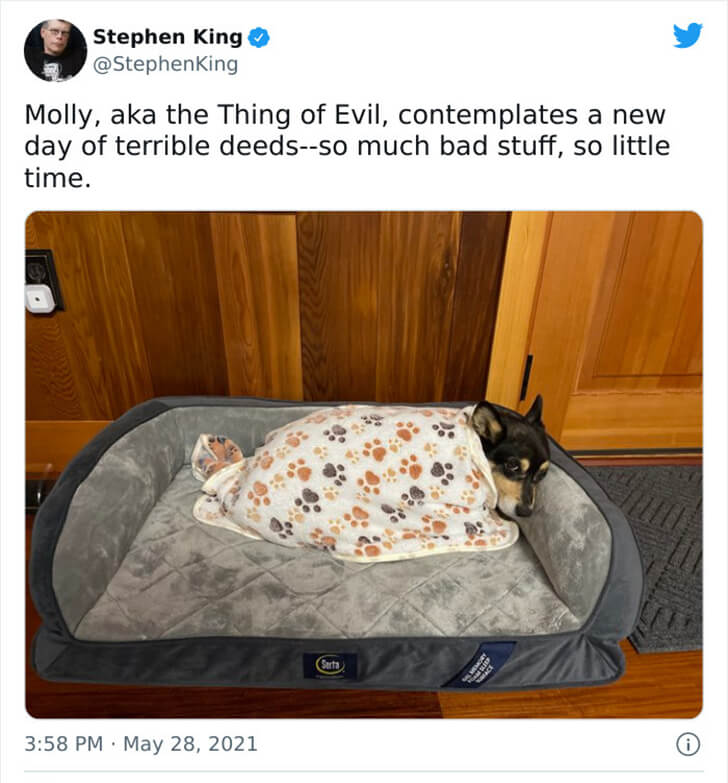
Task: Click the tweet text about Molly
Action: click(x=347, y=146)
